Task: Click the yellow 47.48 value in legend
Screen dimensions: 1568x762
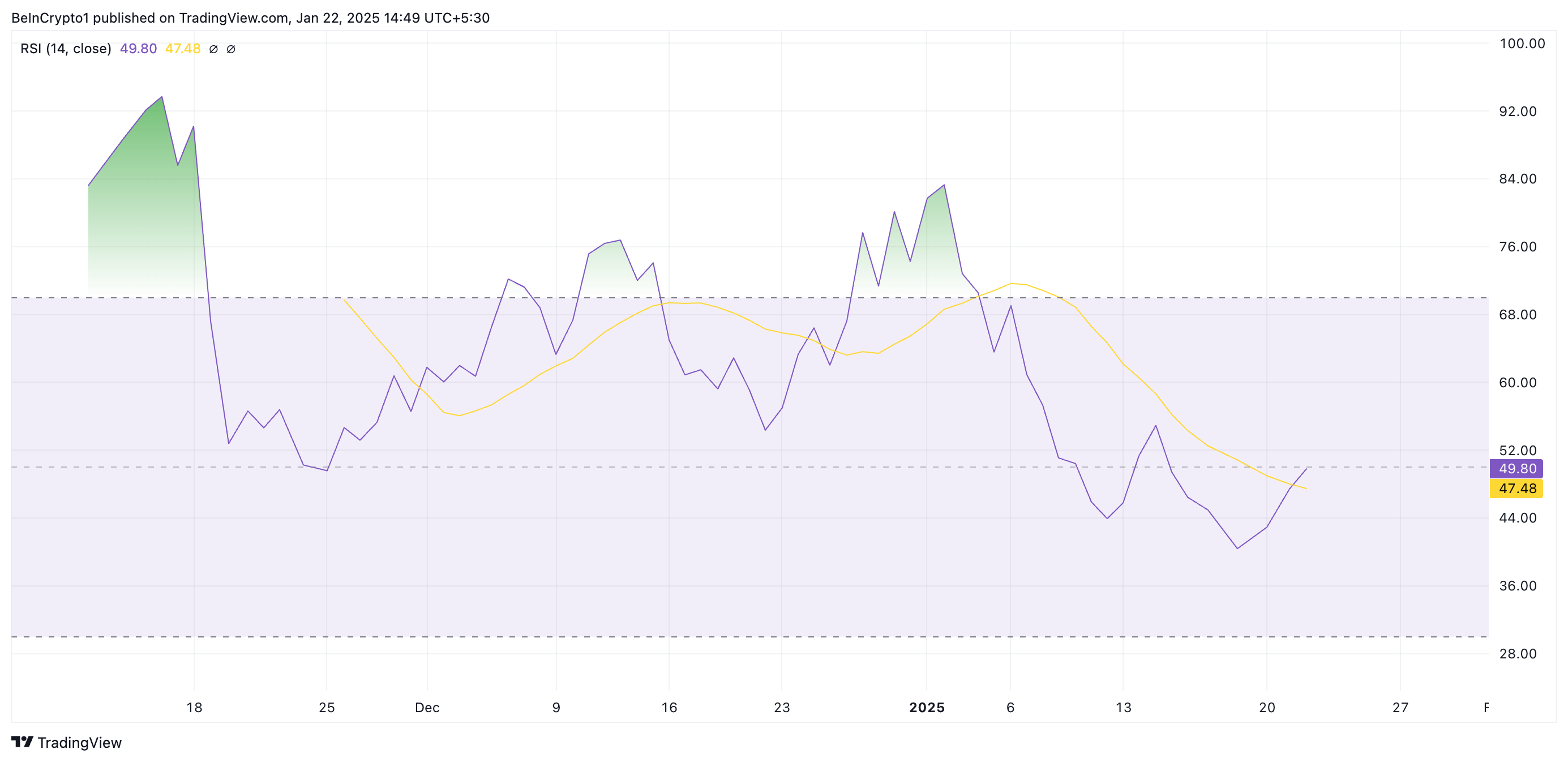Action: [183, 49]
